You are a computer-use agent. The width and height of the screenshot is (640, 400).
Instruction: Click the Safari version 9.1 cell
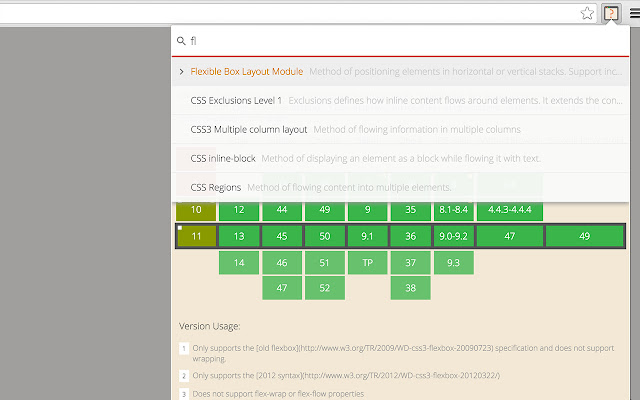coord(367,236)
